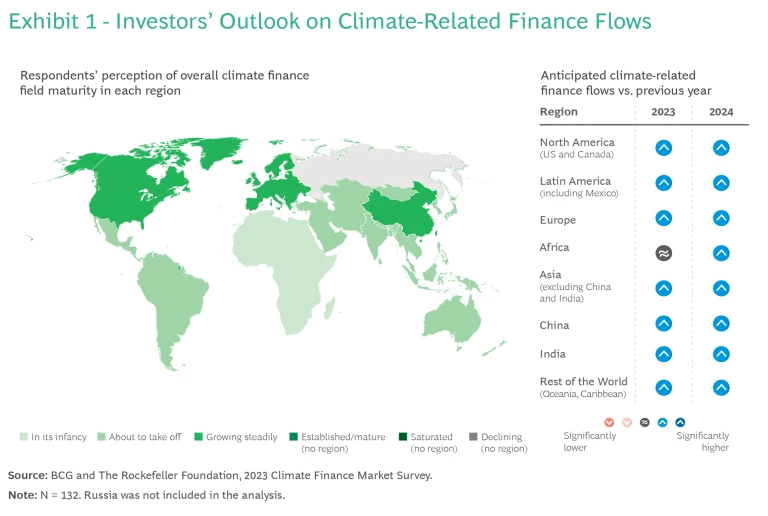This screenshot has width=768, height=516.
Task: Click China's 2023 up-arrow icon
Action: tap(663, 324)
